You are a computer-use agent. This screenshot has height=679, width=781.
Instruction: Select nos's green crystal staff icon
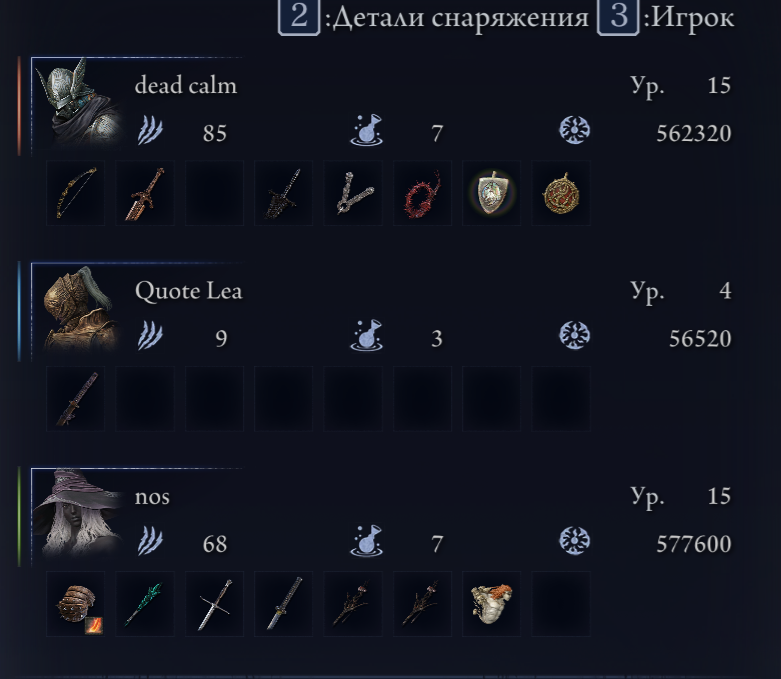pyautogui.click(x=145, y=604)
